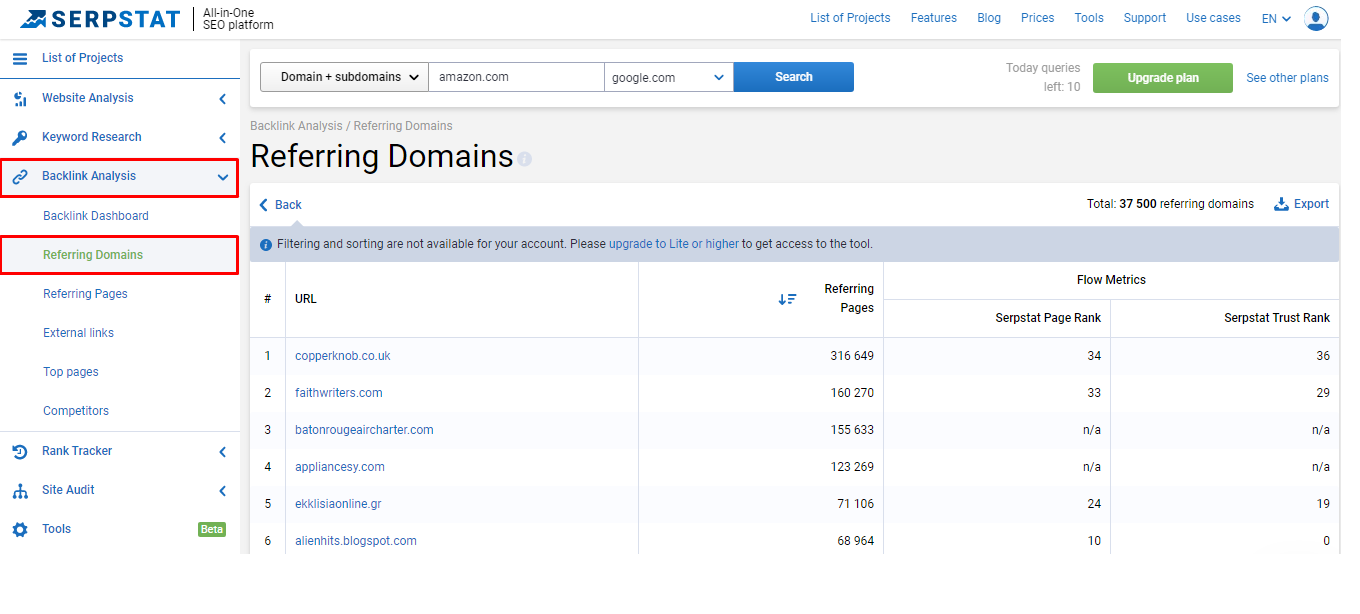The width and height of the screenshot is (1360, 614).
Task: Open List of Projects in top navigation
Action: tap(850, 18)
